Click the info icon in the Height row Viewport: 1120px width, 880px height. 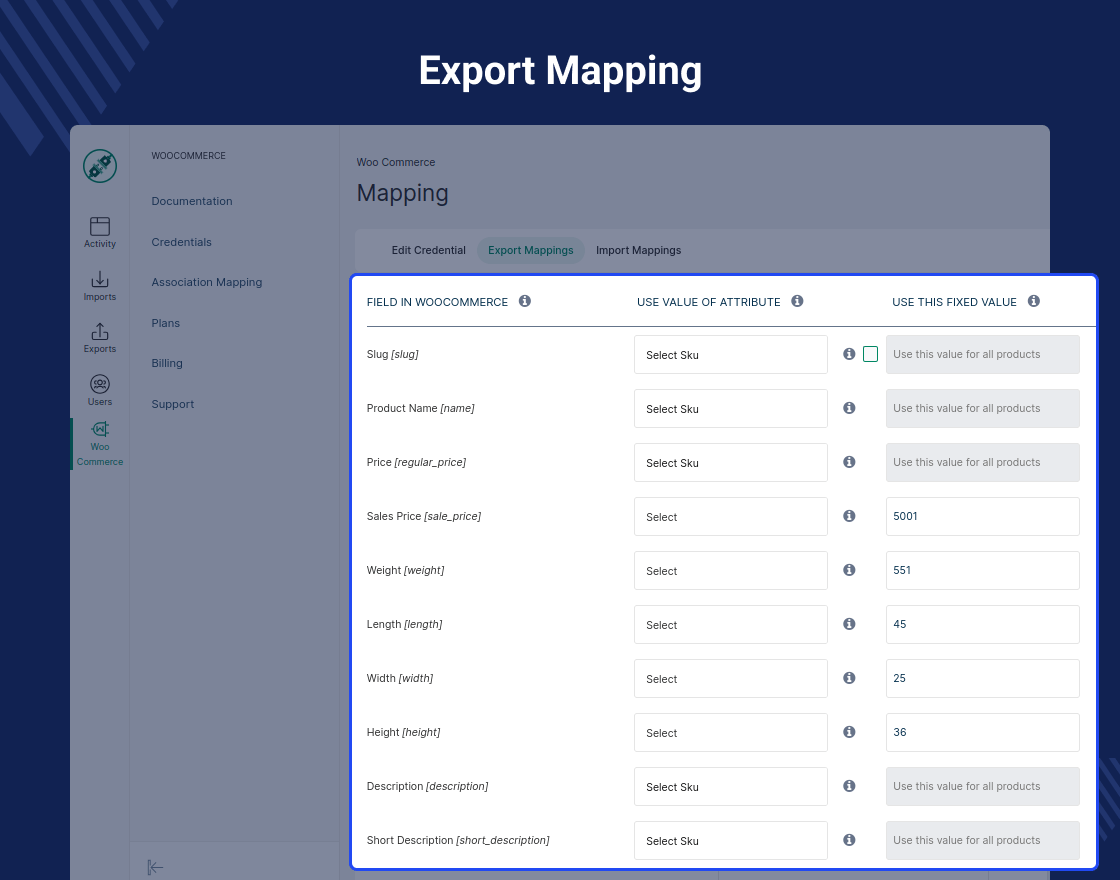pyautogui.click(x=849, y=731)
